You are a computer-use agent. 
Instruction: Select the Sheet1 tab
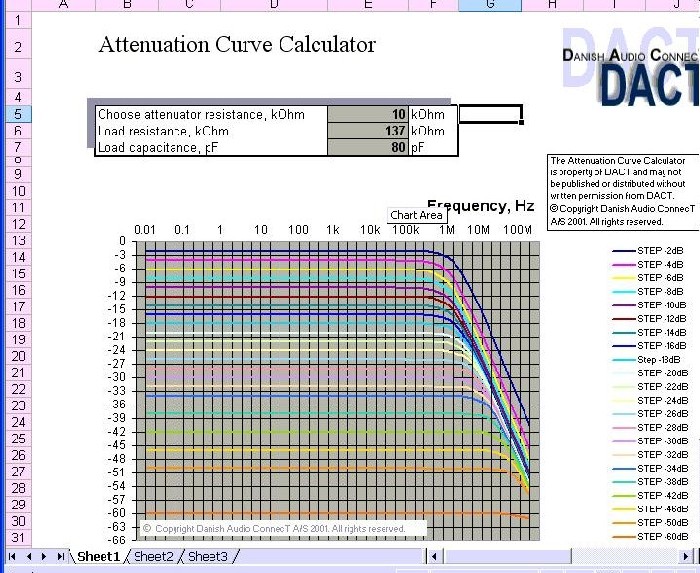tap(98, 556)
